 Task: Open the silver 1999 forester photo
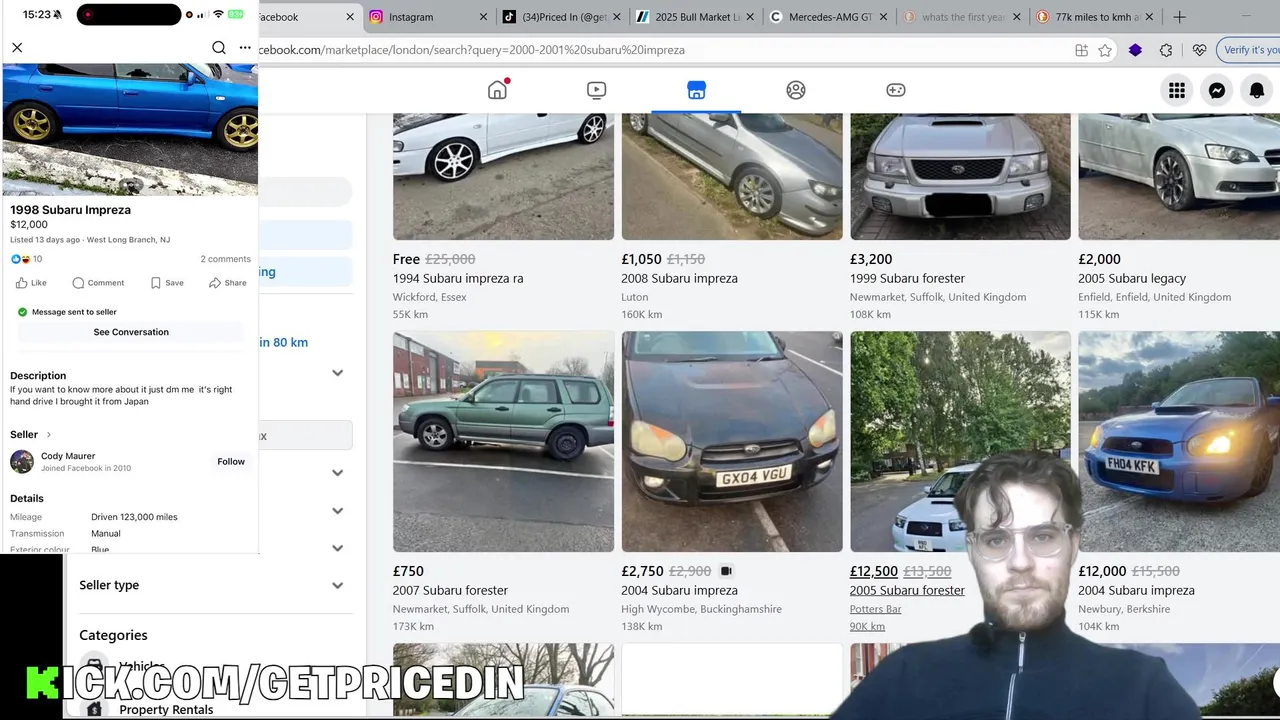pyautogui.click(x=960, y=176)
